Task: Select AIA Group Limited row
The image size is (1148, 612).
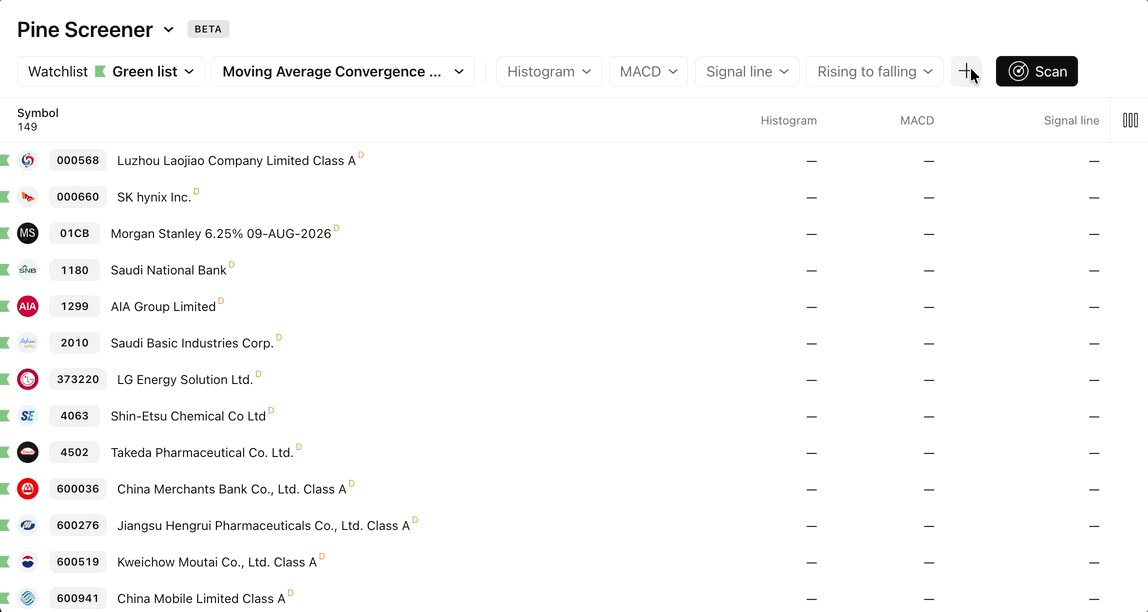Action: [163, 306]
